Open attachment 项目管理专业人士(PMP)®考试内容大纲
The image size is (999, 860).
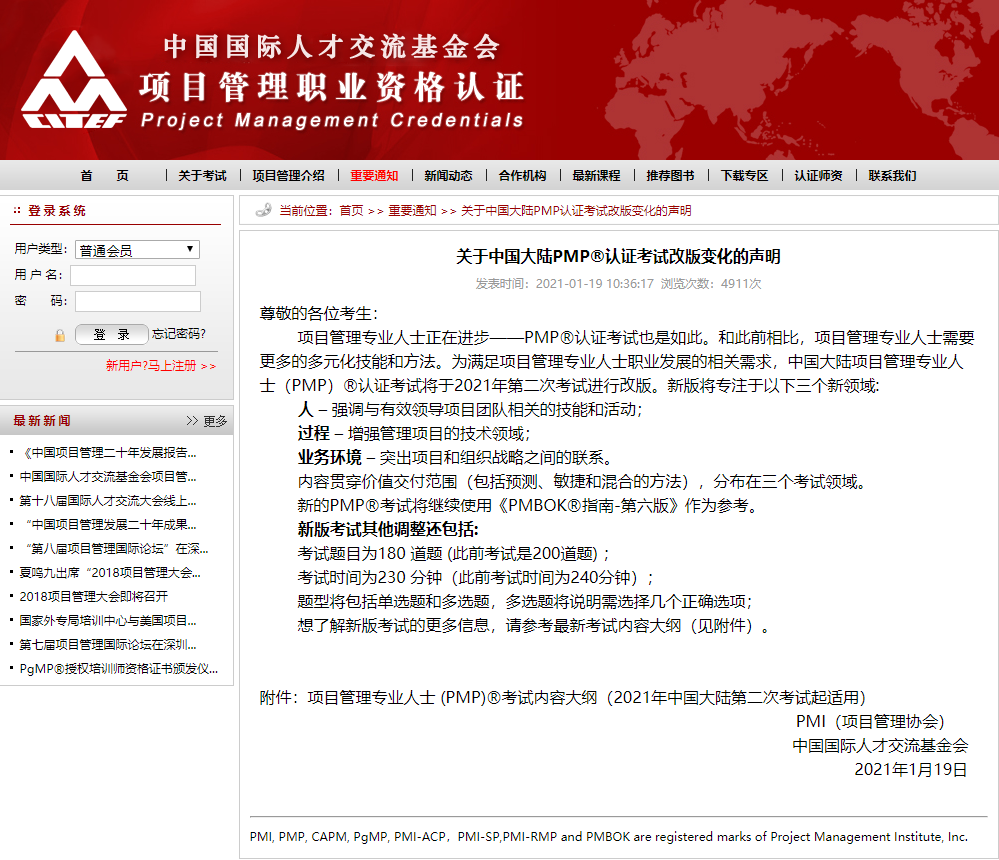point(586,698)
